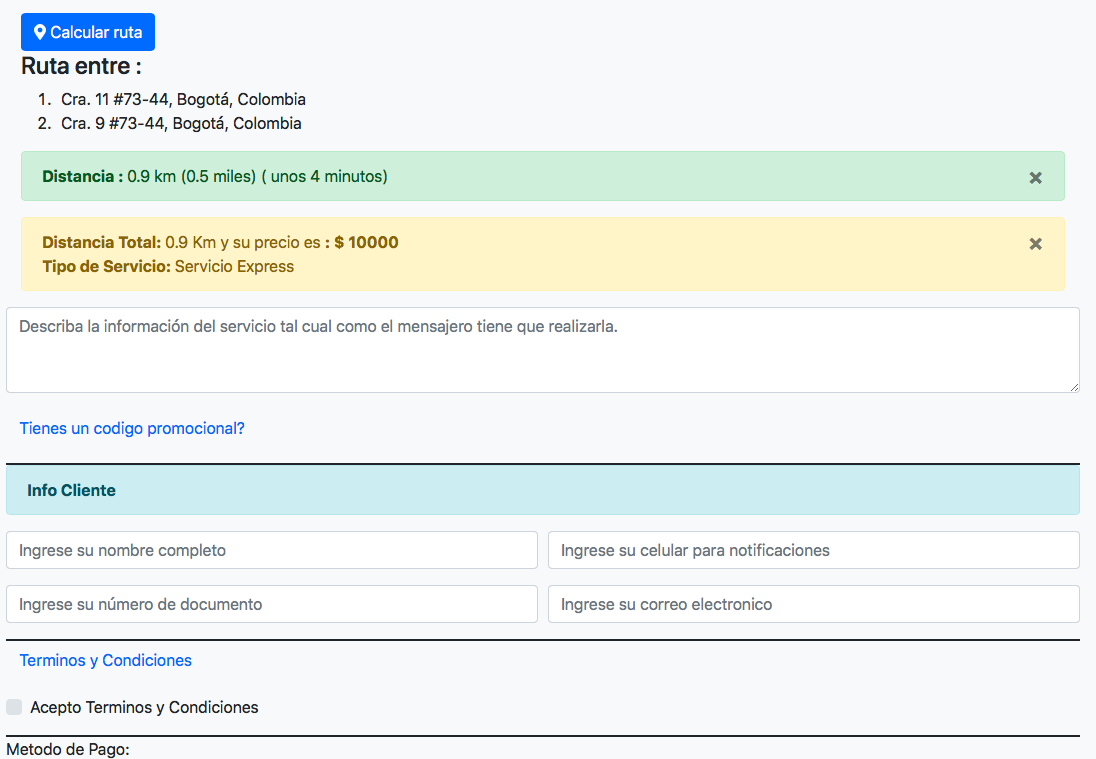Click the Calcular ruta button
The image size is (1096, 759).
click(x=88, y=32)
